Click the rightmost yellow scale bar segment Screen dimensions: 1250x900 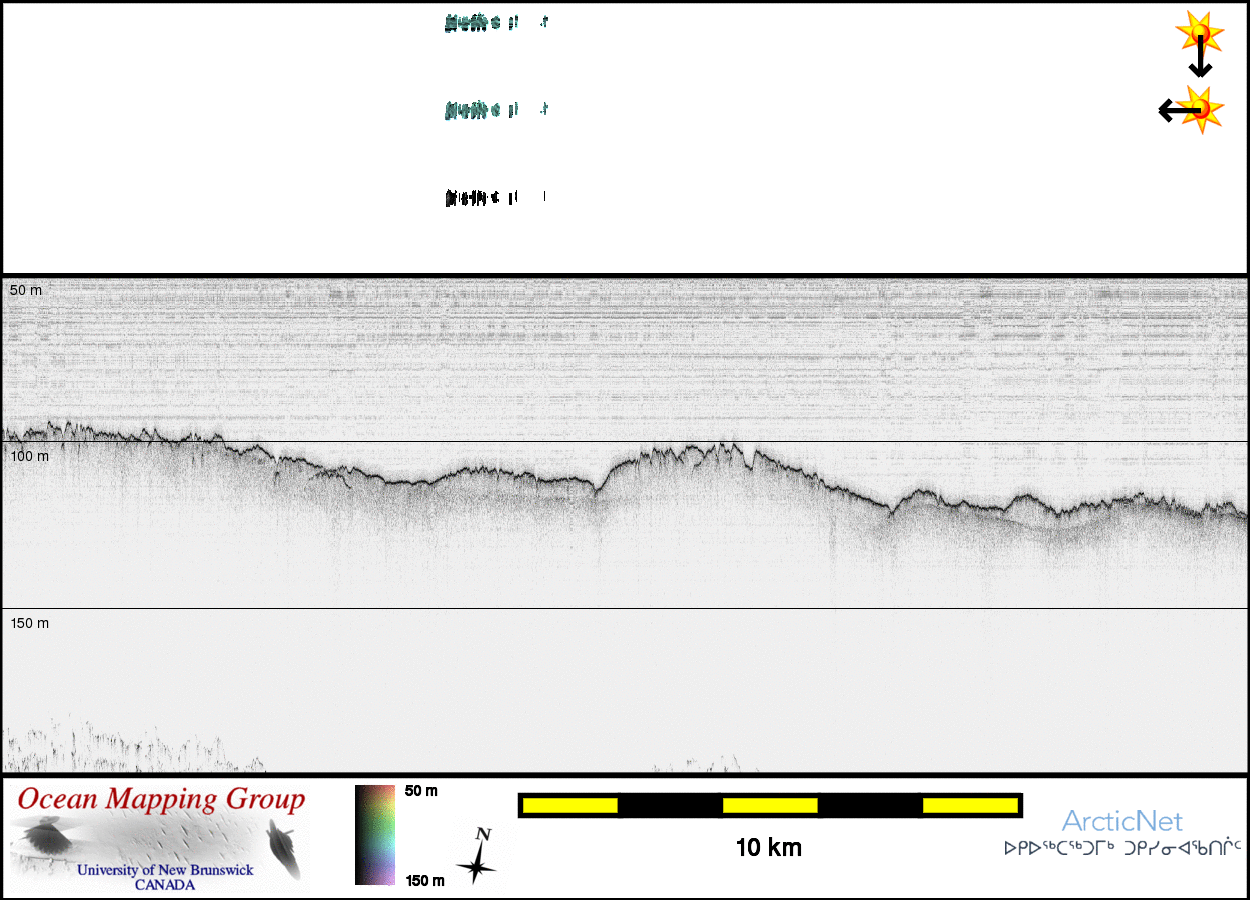pyautogui.click(x=969, y=805)
